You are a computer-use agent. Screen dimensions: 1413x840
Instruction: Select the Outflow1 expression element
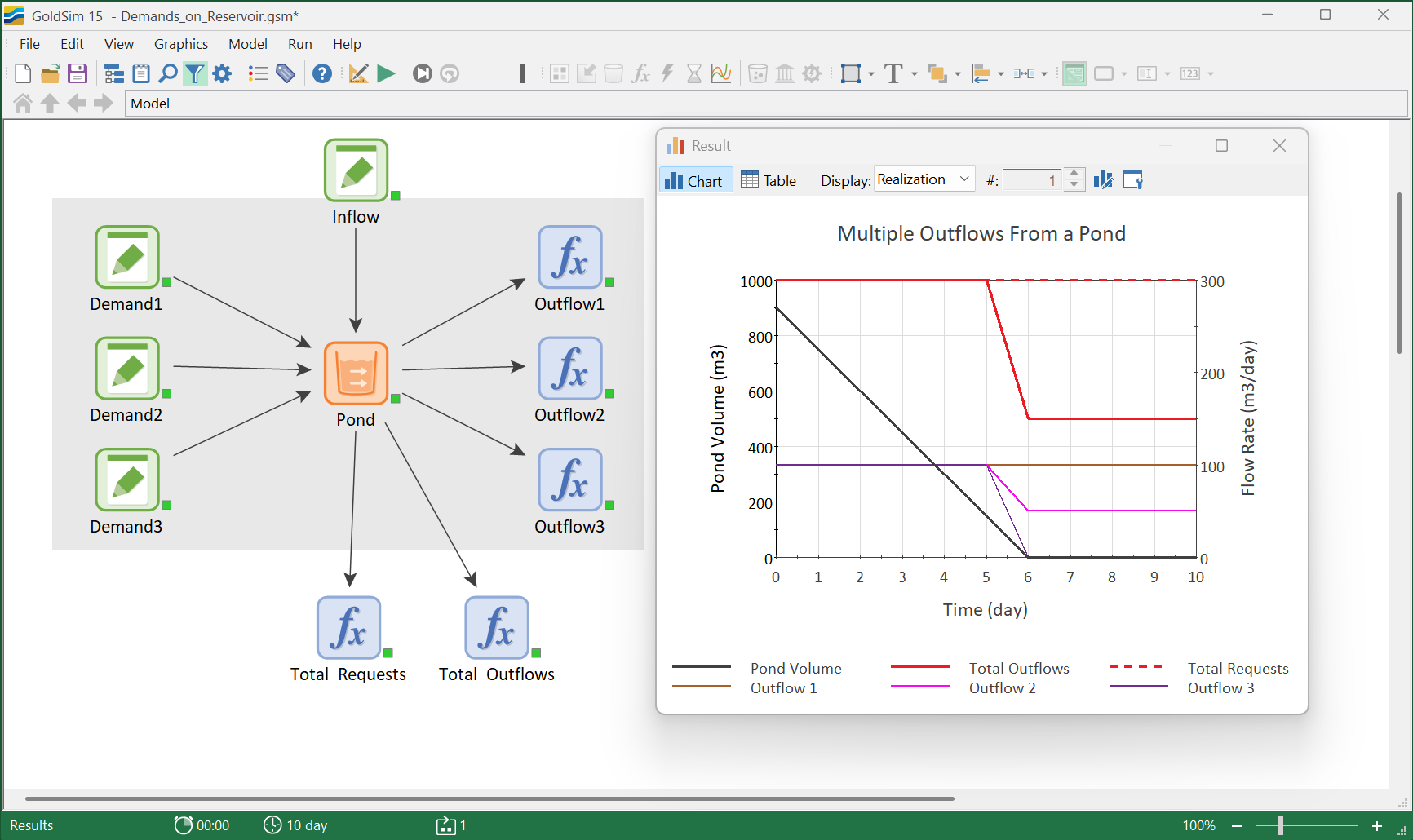(x=570, y=258)
